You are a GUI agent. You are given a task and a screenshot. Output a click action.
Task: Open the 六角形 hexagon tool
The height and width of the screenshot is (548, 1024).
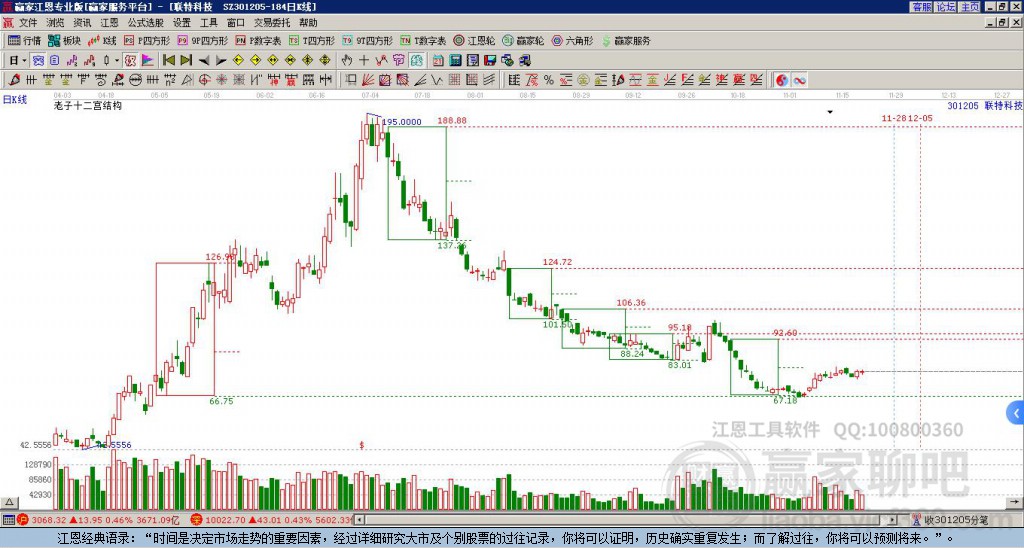point(573,40)
